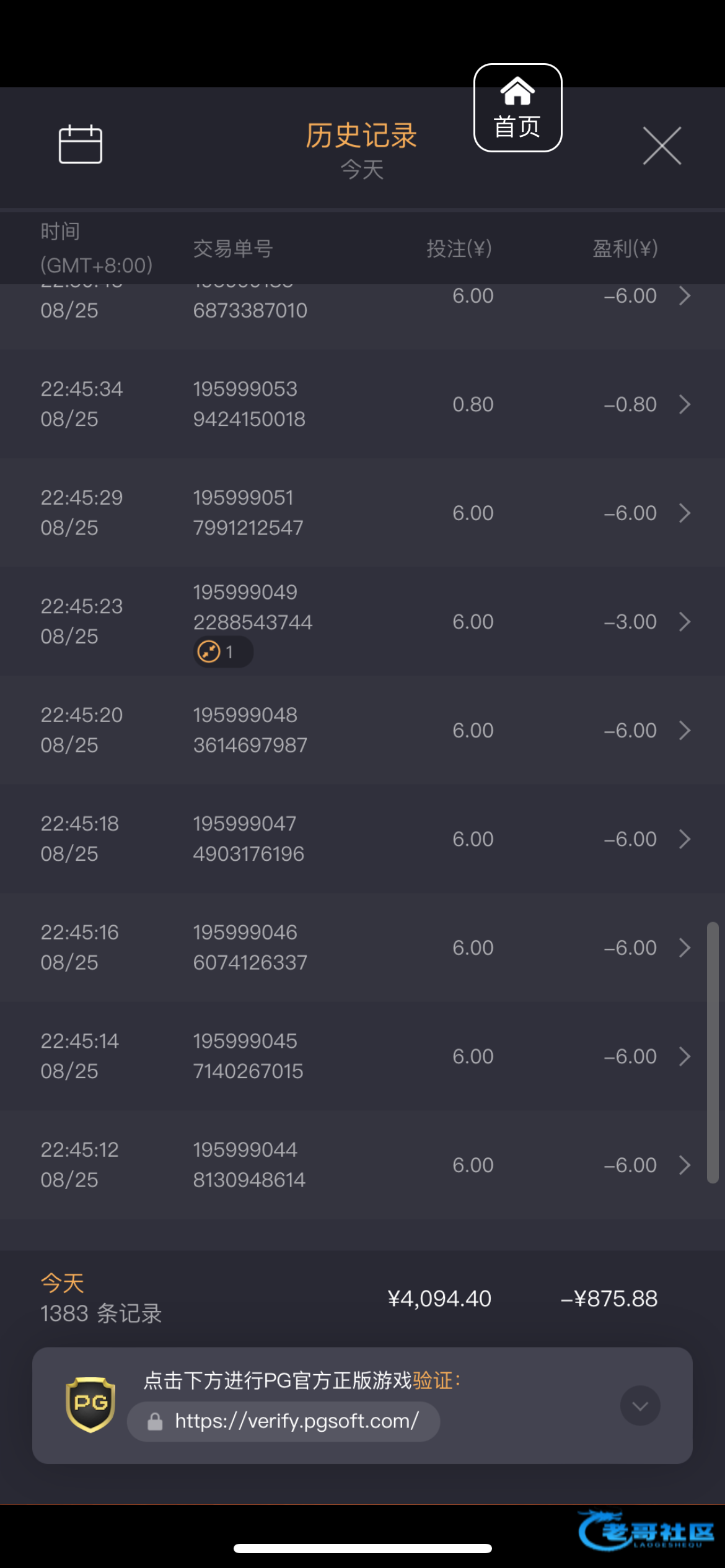Open arrow for the -3.00 profit row

[x=684, y=622]
